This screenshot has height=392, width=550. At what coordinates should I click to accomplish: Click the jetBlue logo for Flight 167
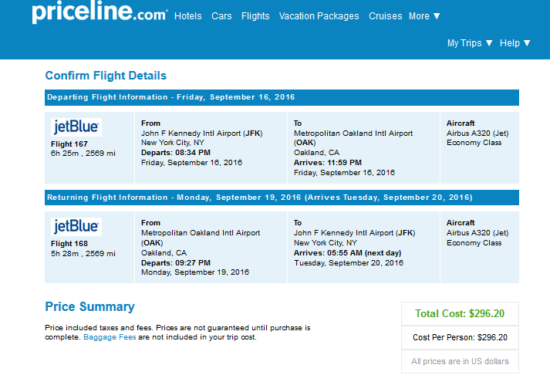76,127
